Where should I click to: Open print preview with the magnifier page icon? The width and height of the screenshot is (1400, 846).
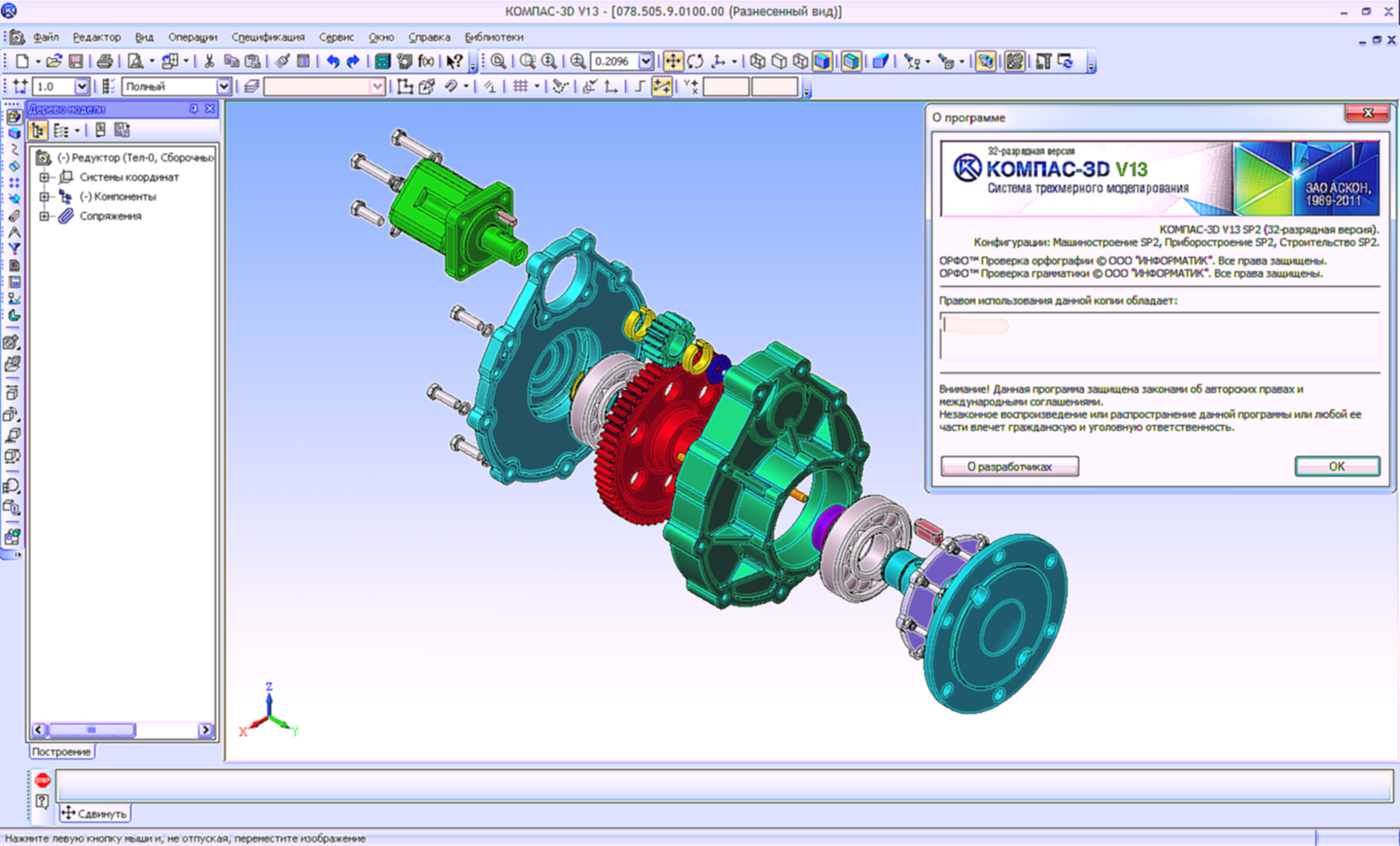point(134,61)
